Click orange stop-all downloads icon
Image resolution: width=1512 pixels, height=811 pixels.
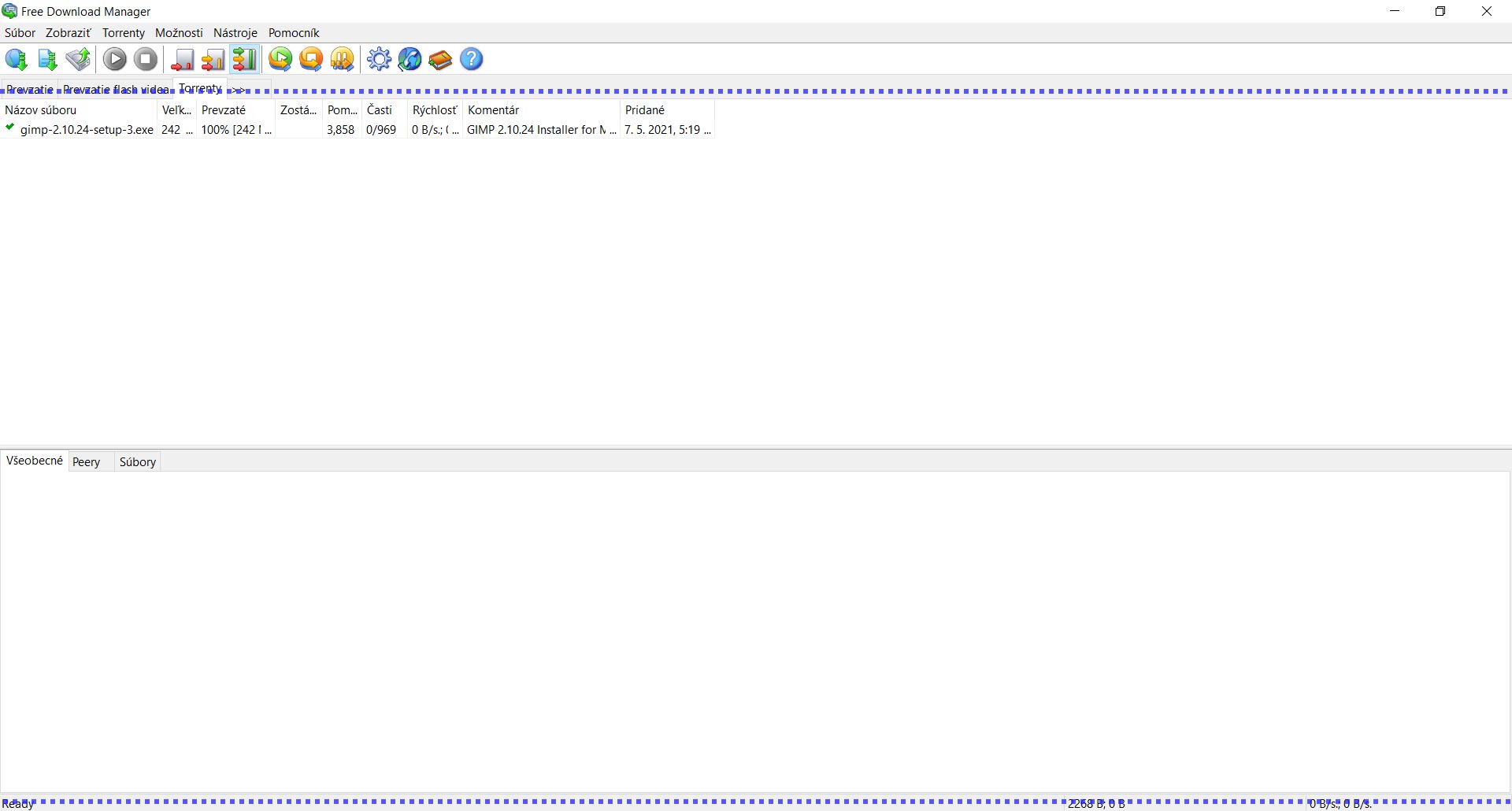tap(311, 59)
